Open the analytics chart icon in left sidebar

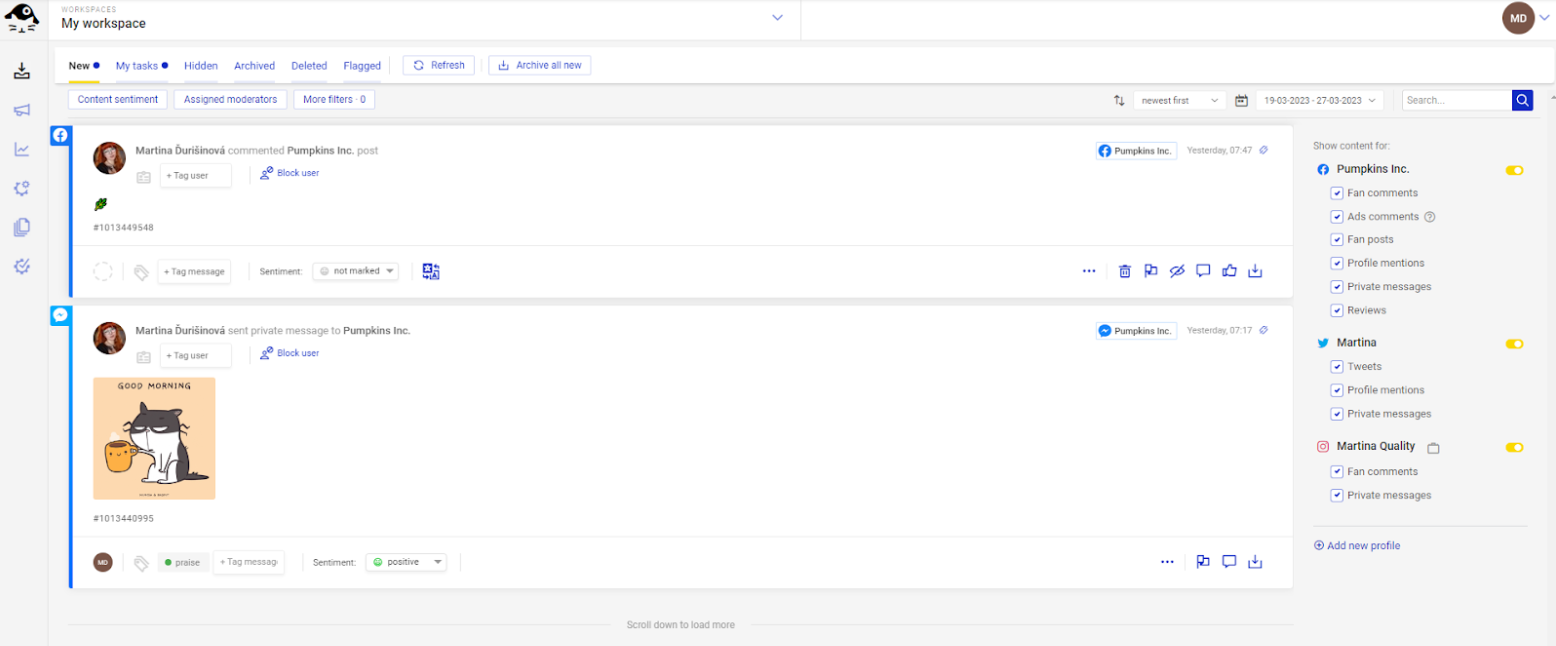22,149
